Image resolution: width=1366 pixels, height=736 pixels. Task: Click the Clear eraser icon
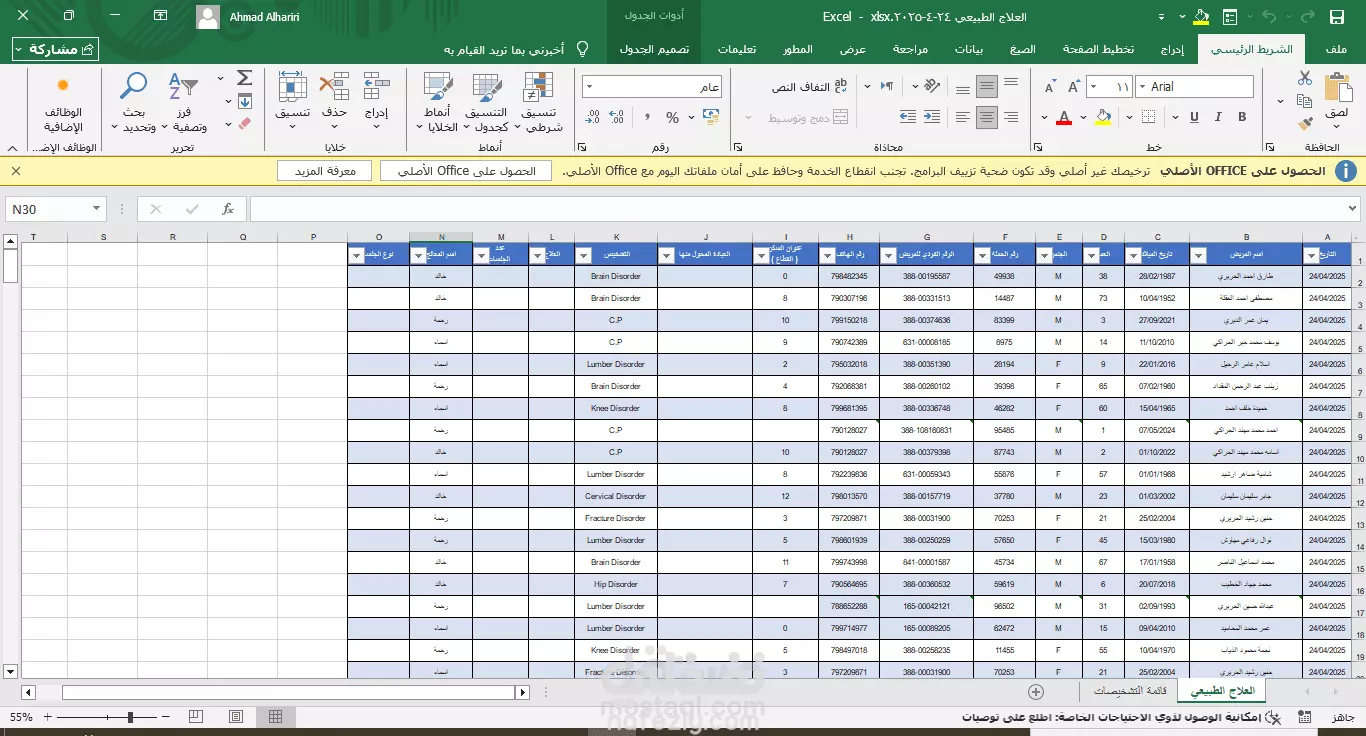tap(244, 124)
